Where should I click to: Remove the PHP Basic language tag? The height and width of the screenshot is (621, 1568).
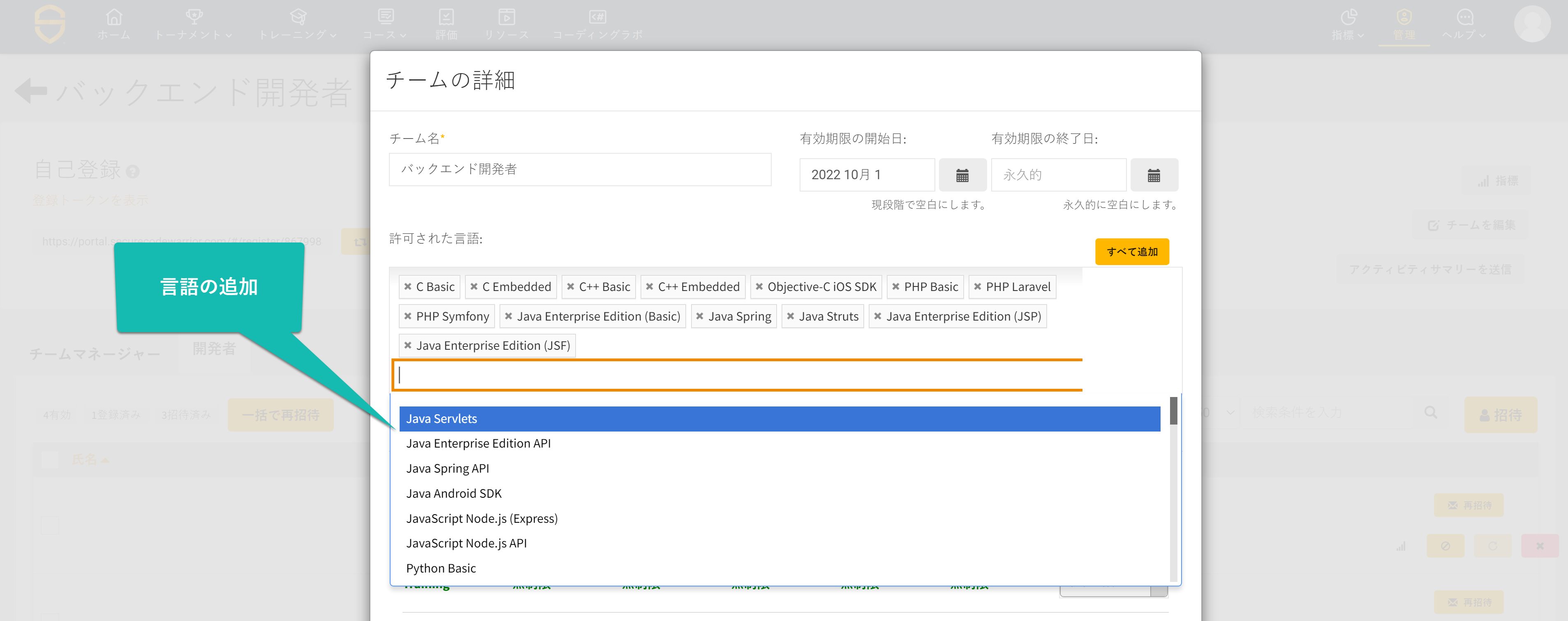coord(895,286)
